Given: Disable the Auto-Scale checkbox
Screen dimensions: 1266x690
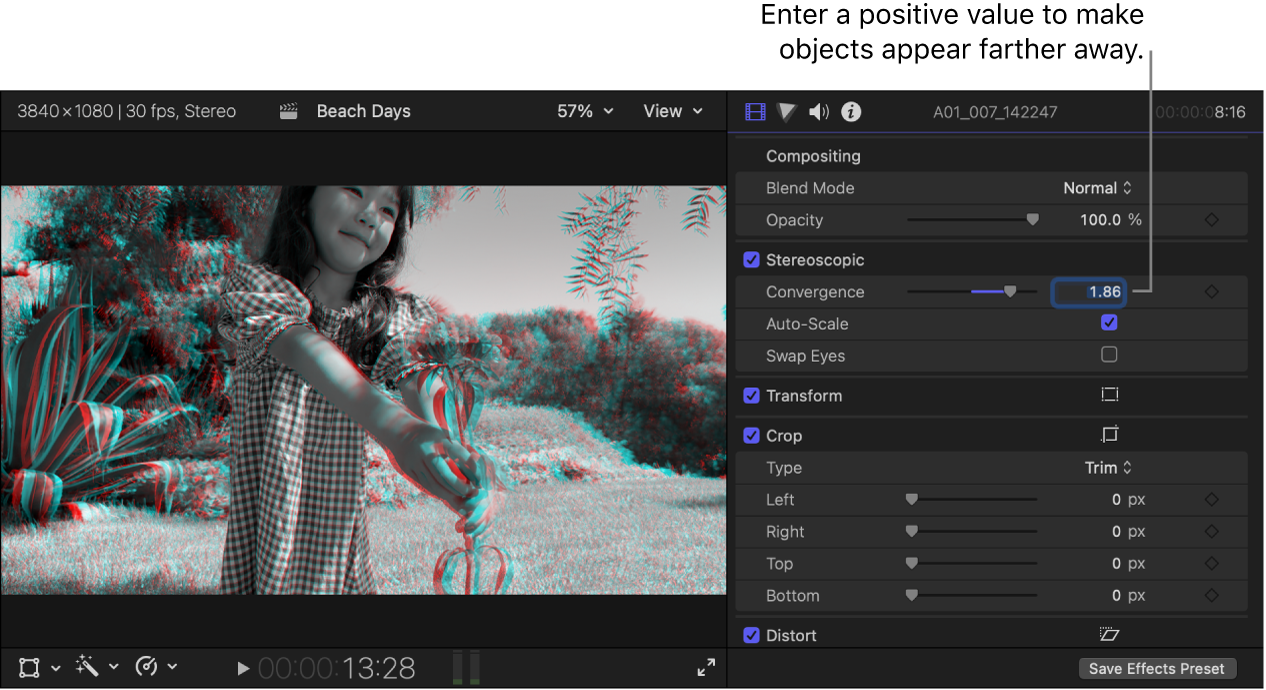Looking at the screenshot, I should 1109,323.
